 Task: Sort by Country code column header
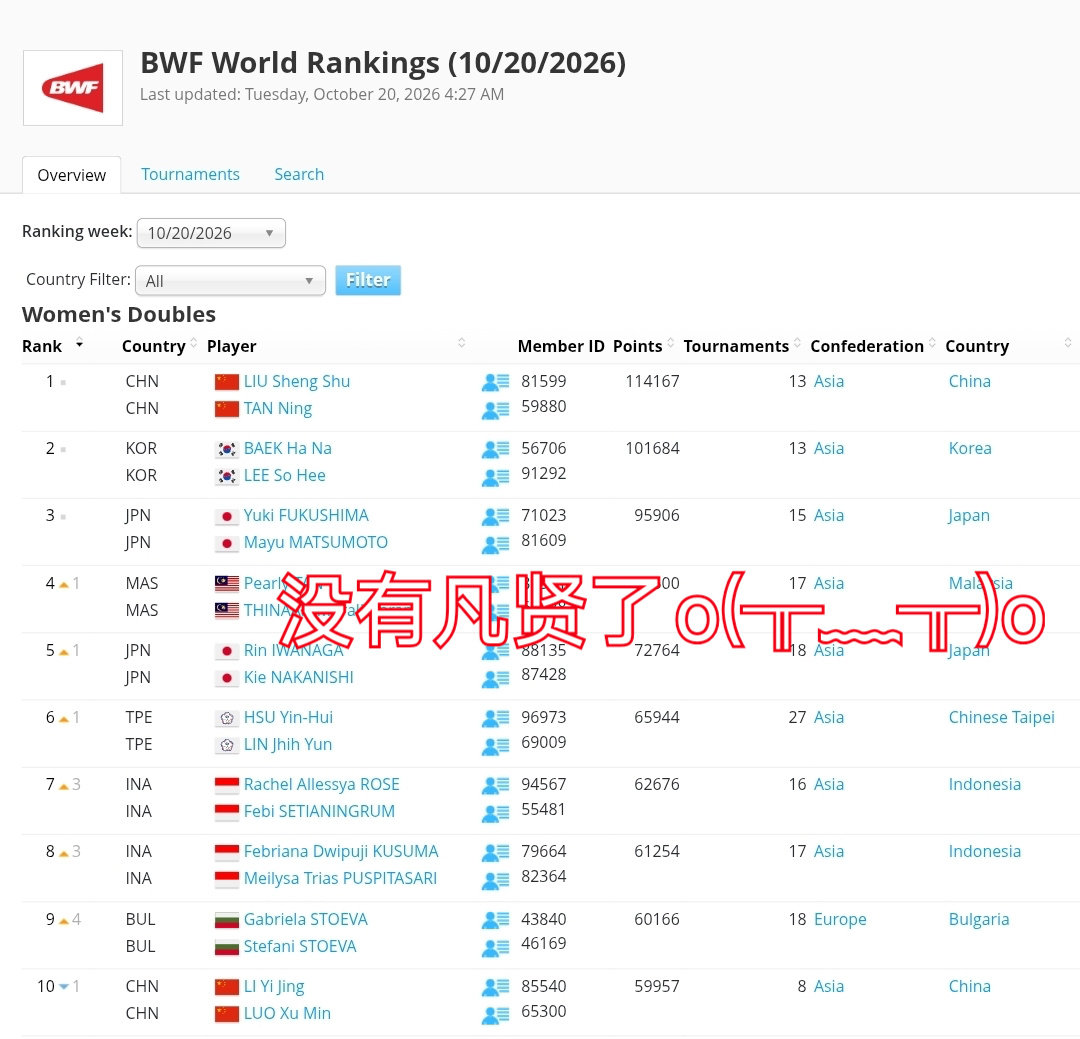pyautogui.click(x=159, y=346)
